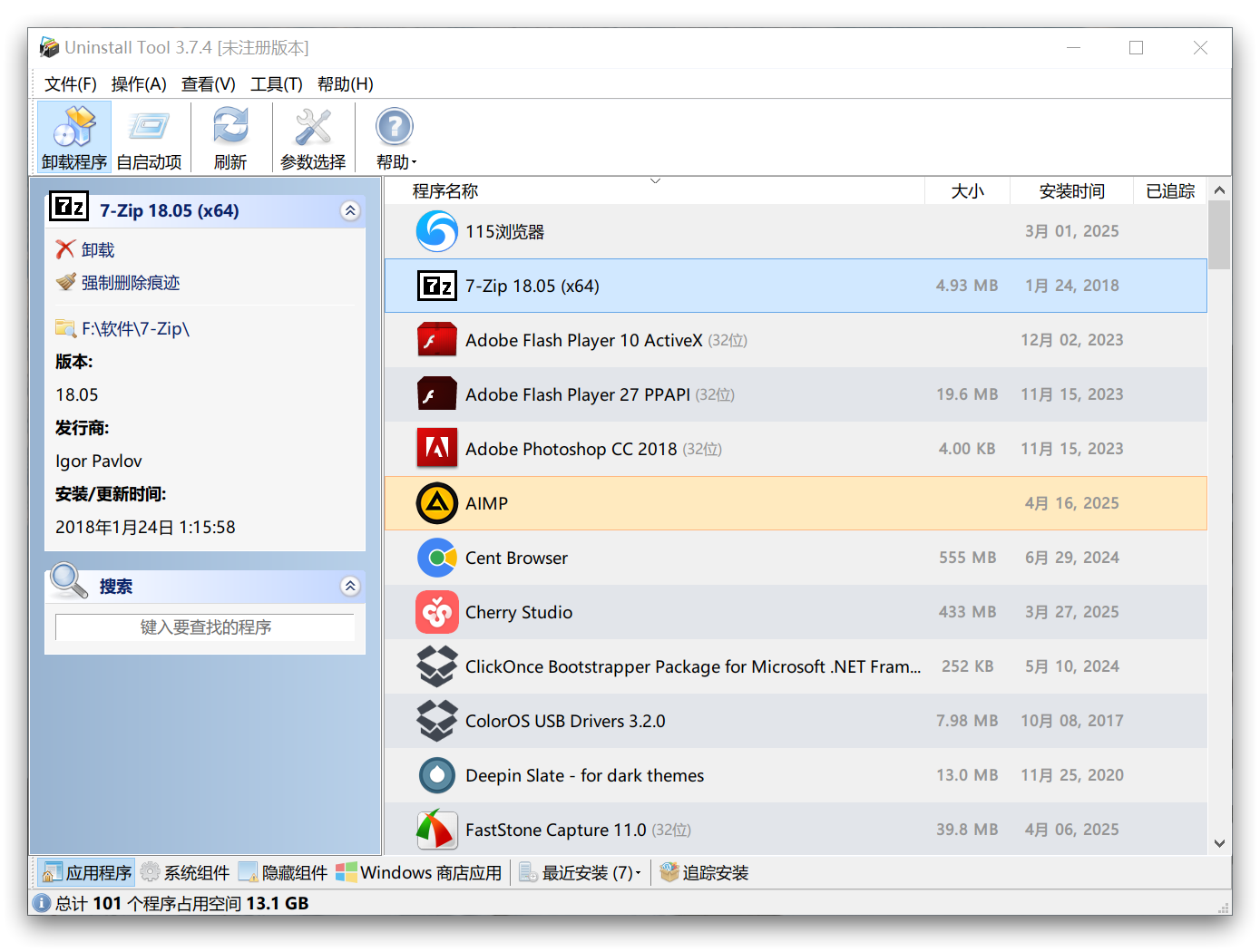Image resolution: width=1260 pixels, height=952 pixels.
Task: Click the 7-Zip icon in program list
Action: click(x=436, y=286)
